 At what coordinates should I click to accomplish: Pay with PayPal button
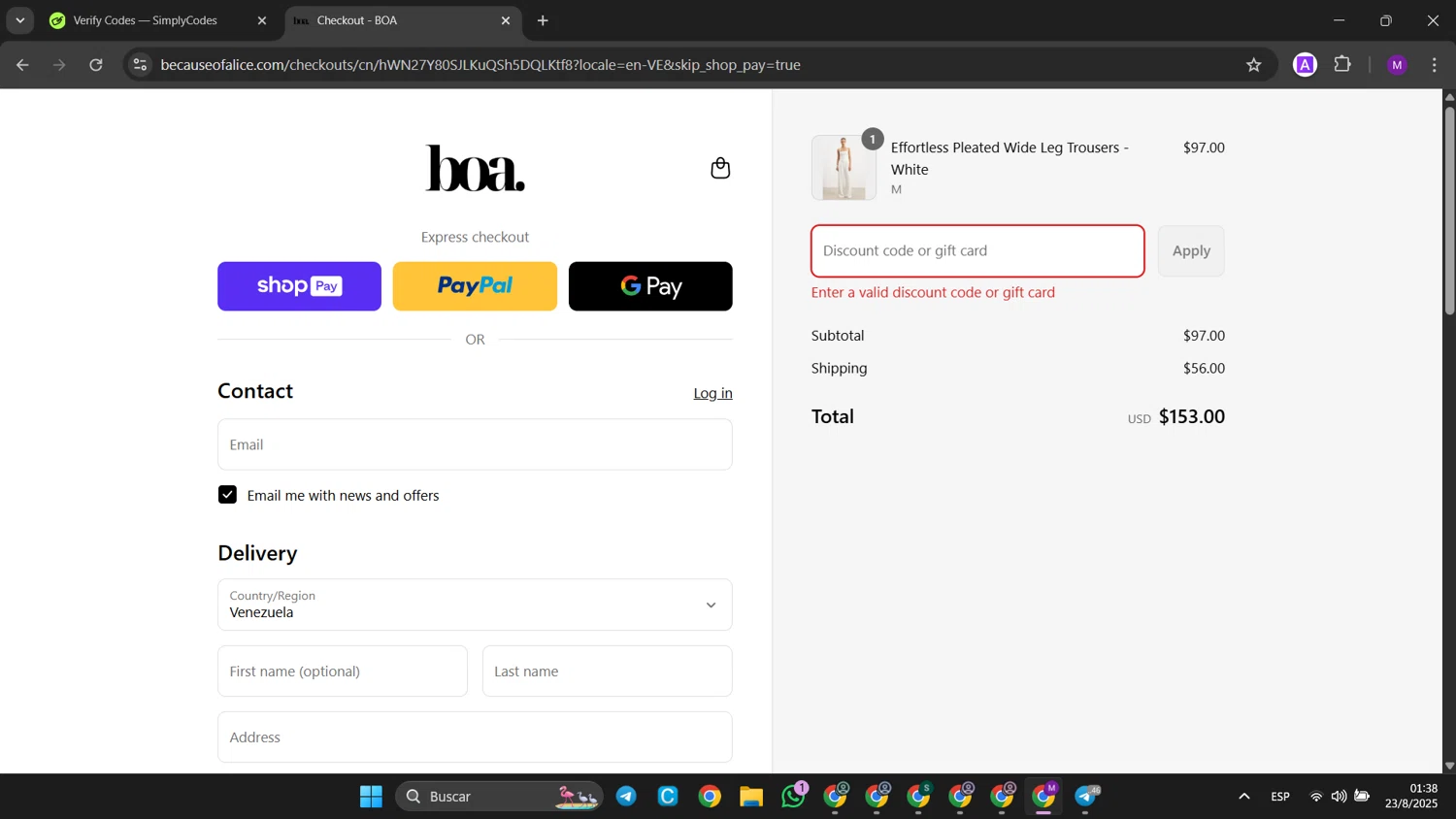click(x=475, y=286)
